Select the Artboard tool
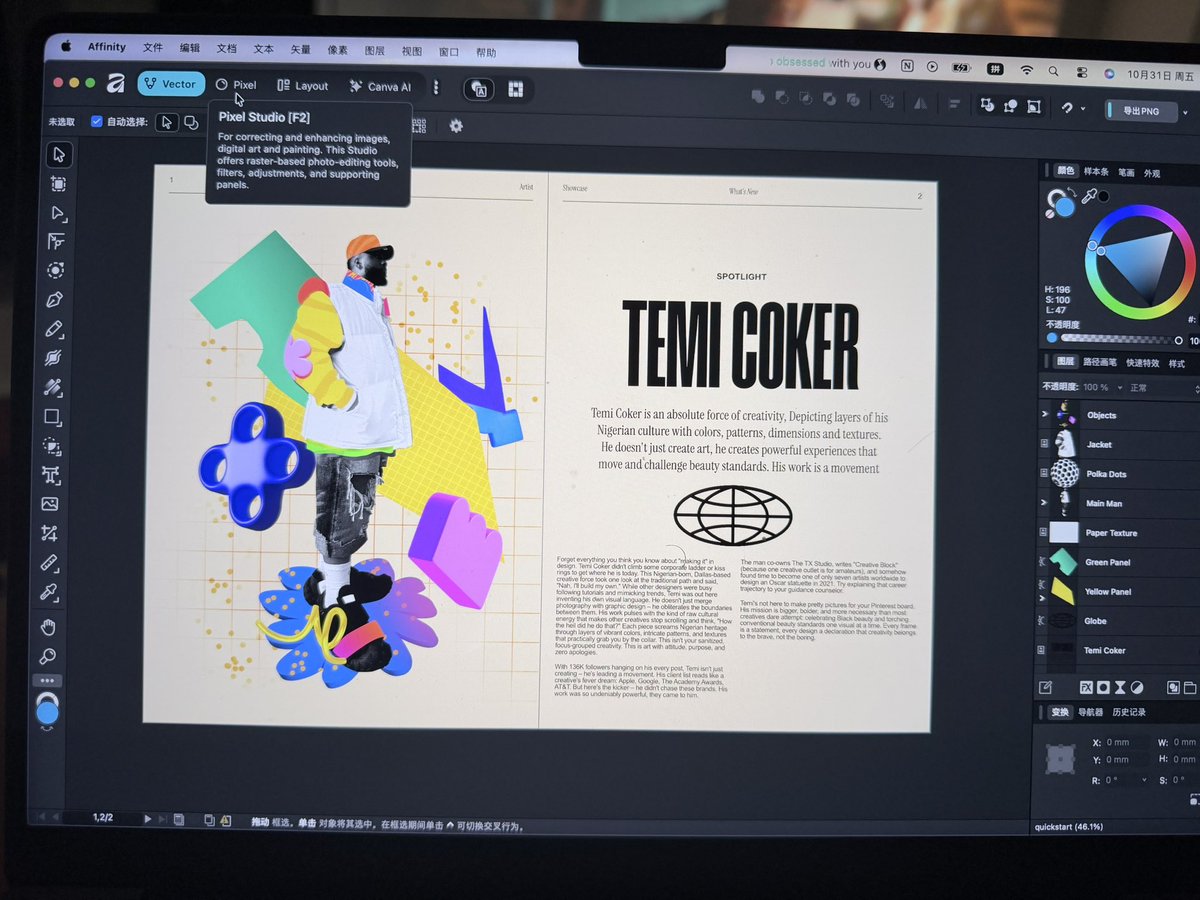This screenshot has width=1200, height=900. pyautogui.click(x=58, y=184)
